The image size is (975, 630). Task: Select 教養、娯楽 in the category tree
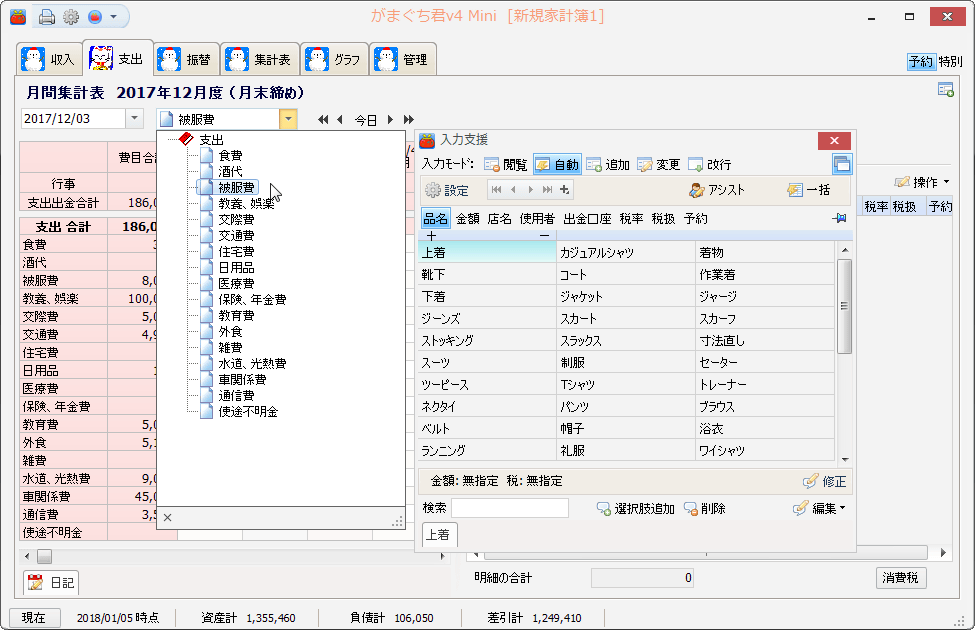click(246, 203)
